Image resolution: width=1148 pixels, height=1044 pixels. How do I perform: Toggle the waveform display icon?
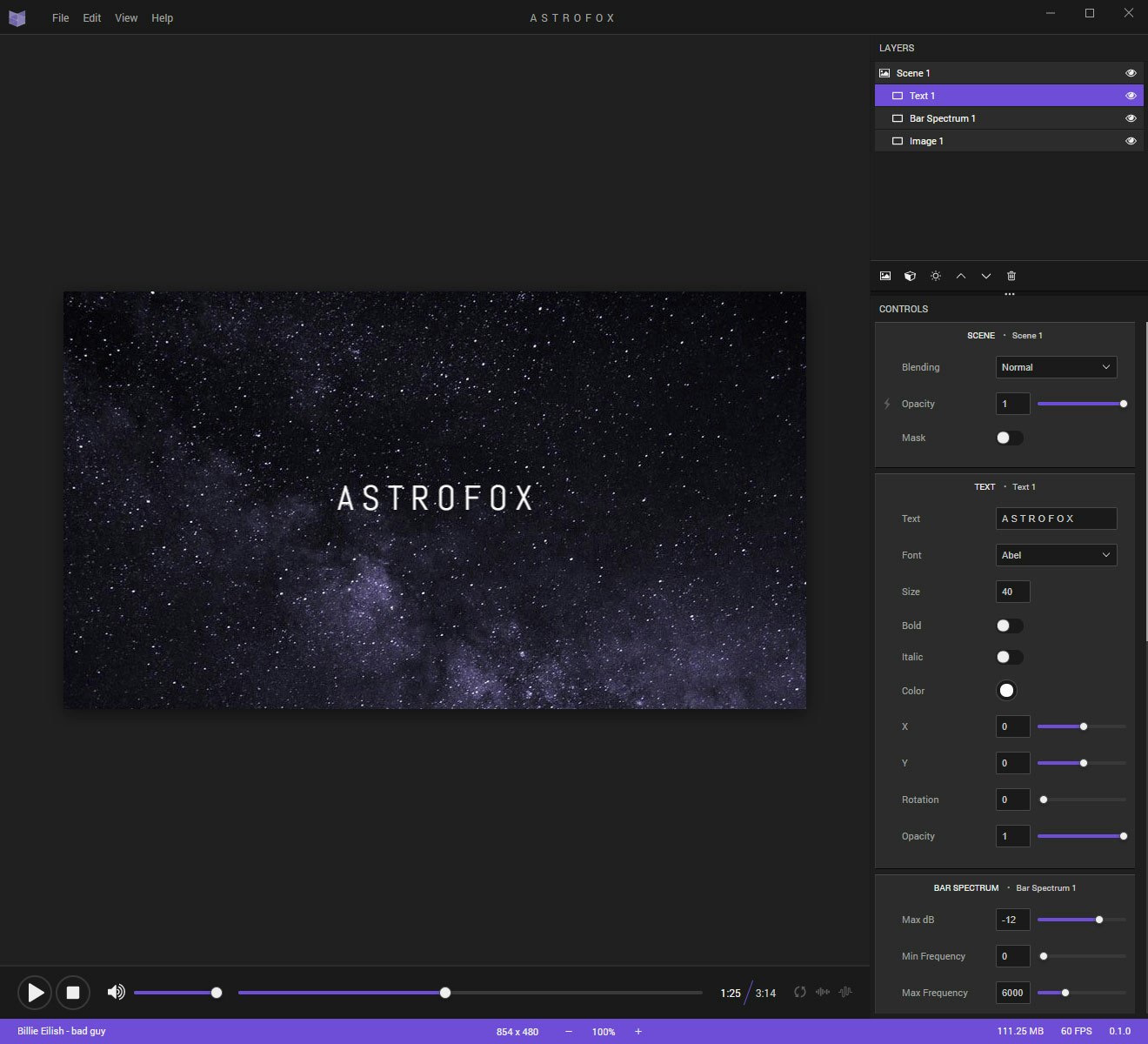click(823, 992)
